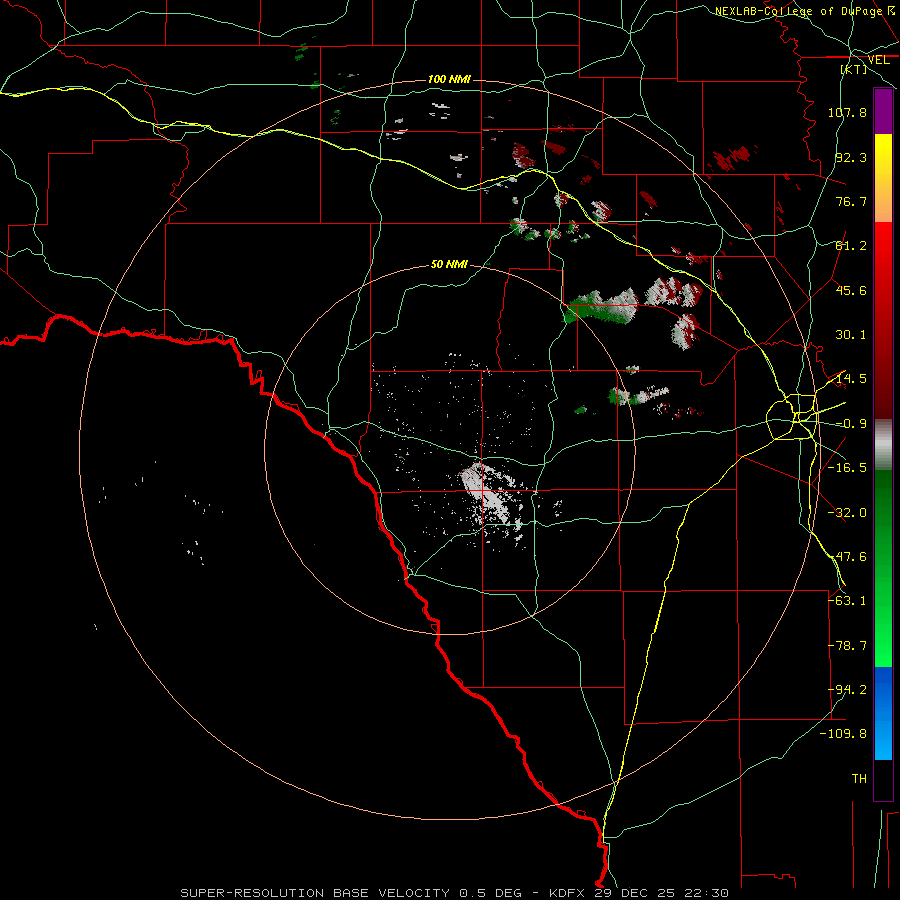Screen dimensions: 900x900
Task: Select the -0.9 velocity scale label
Action: (851, 424)
